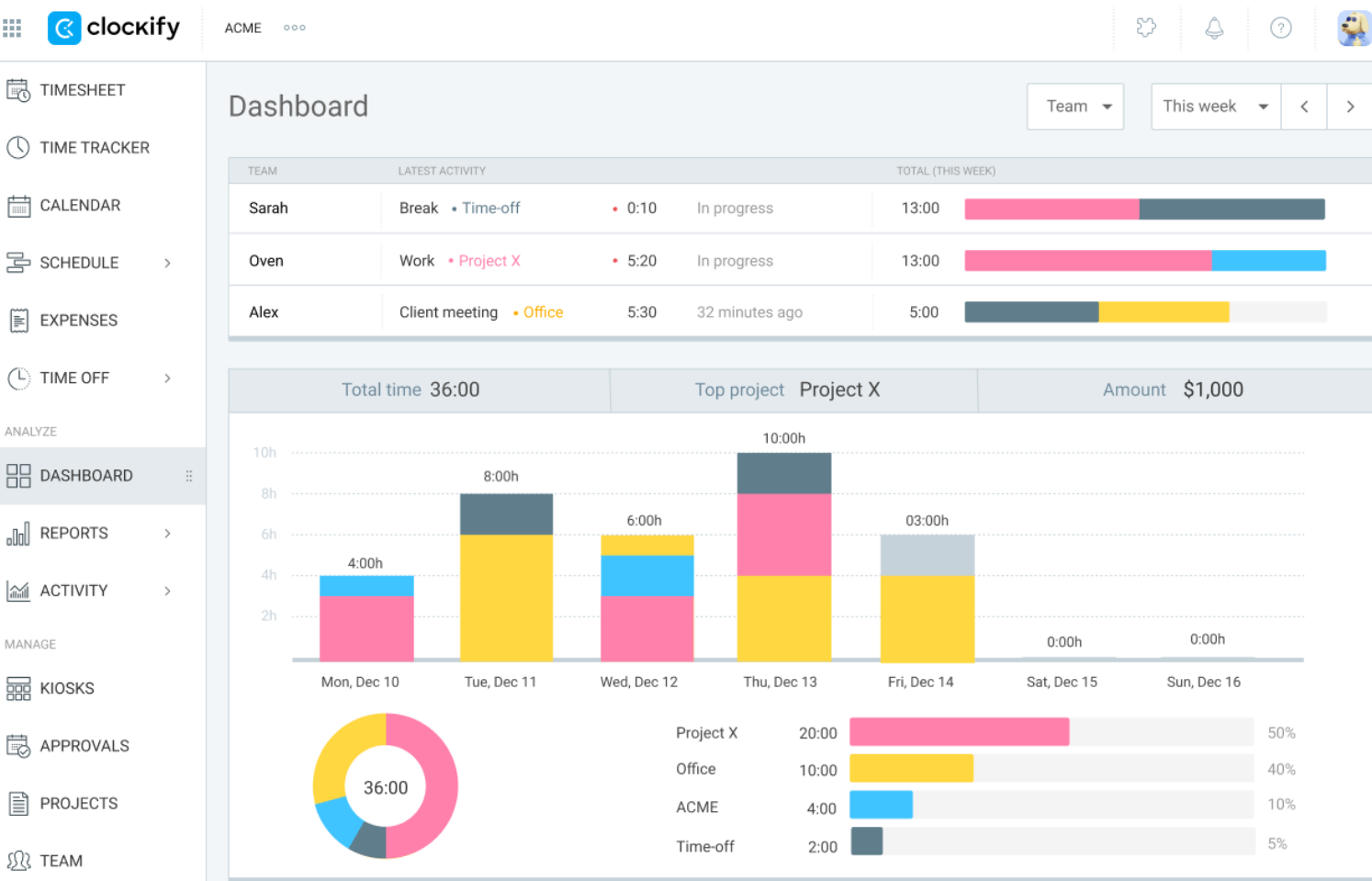Image resolution: width=1372 pixels, height=881 pixels.
Task: Click the puzzle piece integrations icon
Action: click(1146, 28)
